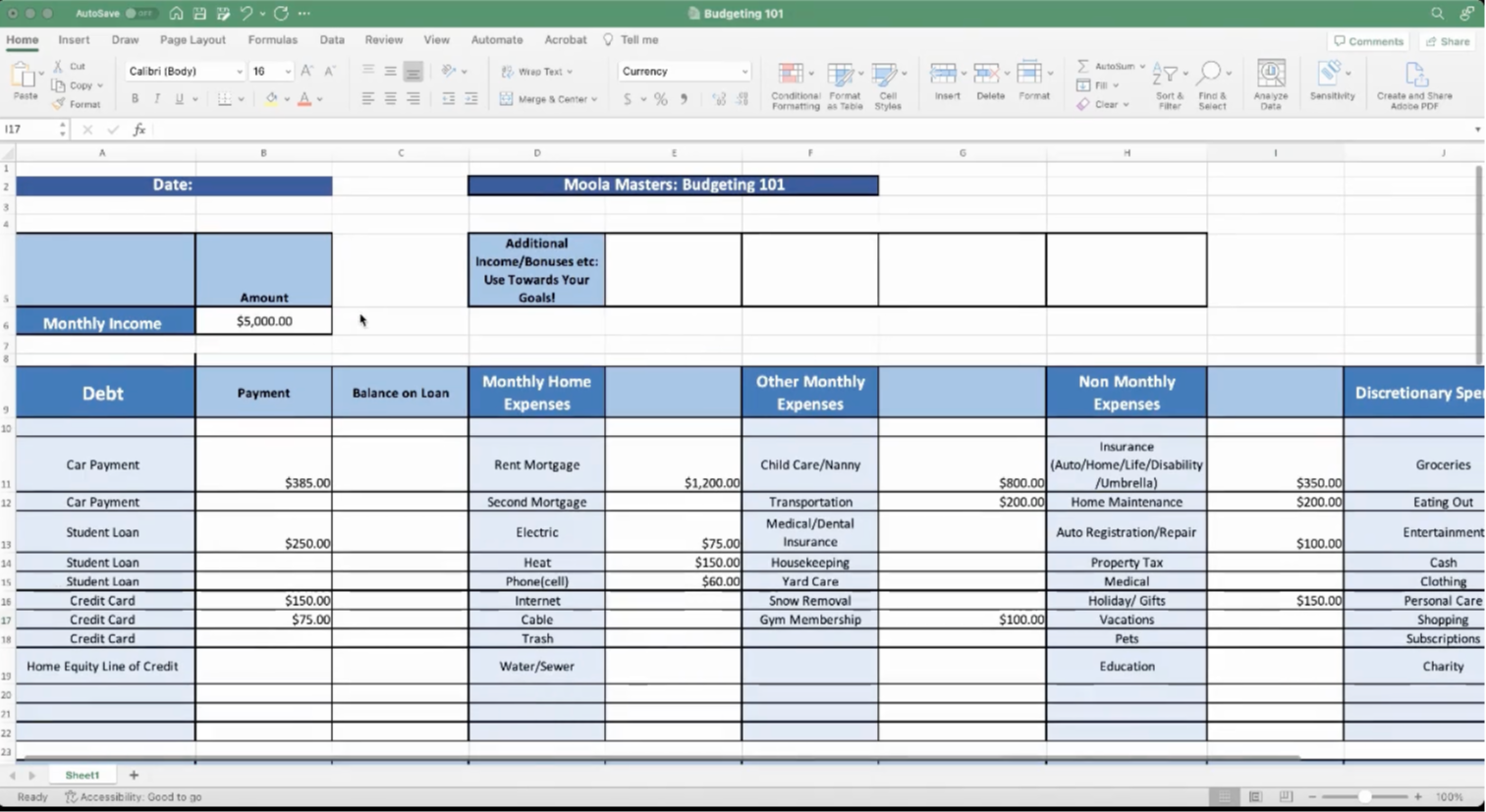Toggle italic formatting

tap(156, 99)
